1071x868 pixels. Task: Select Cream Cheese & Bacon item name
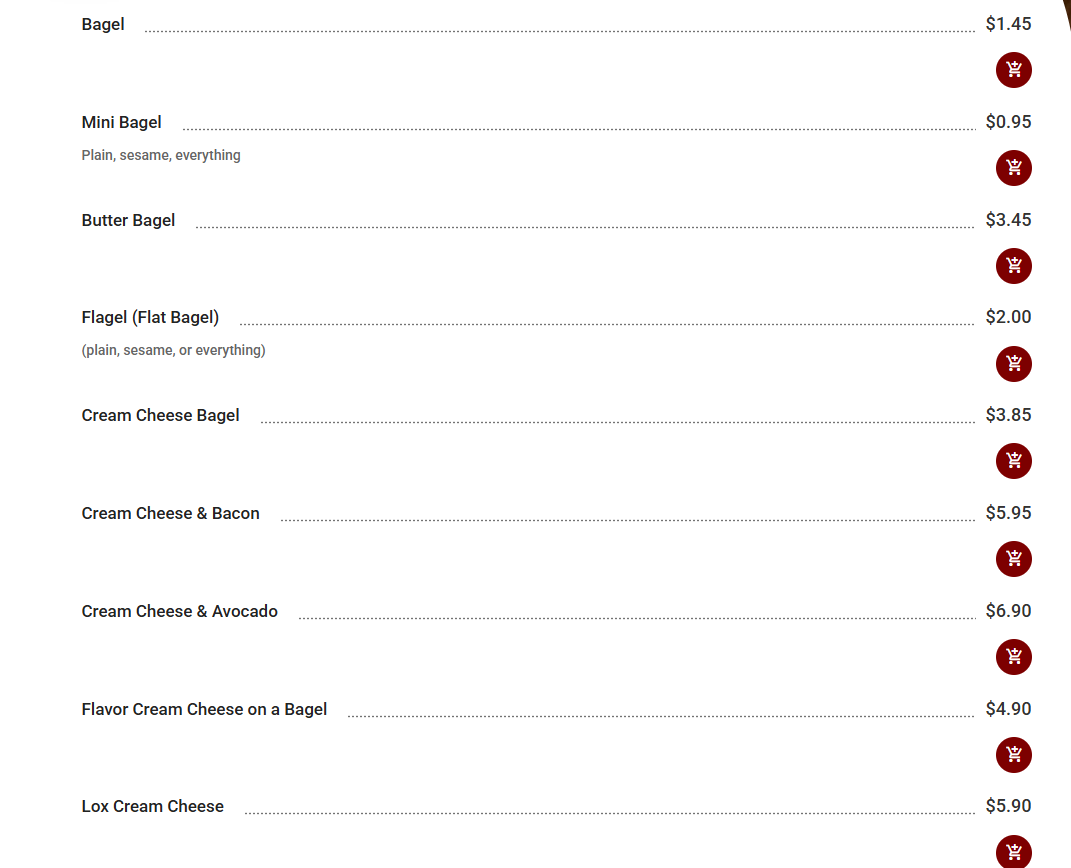point(170,513)
